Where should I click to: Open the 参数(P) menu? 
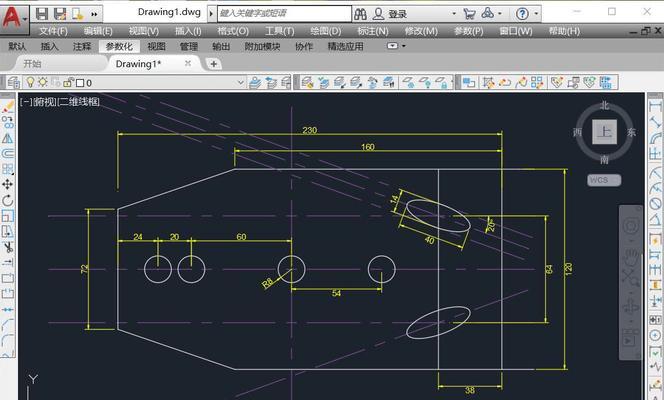point(468,31)
